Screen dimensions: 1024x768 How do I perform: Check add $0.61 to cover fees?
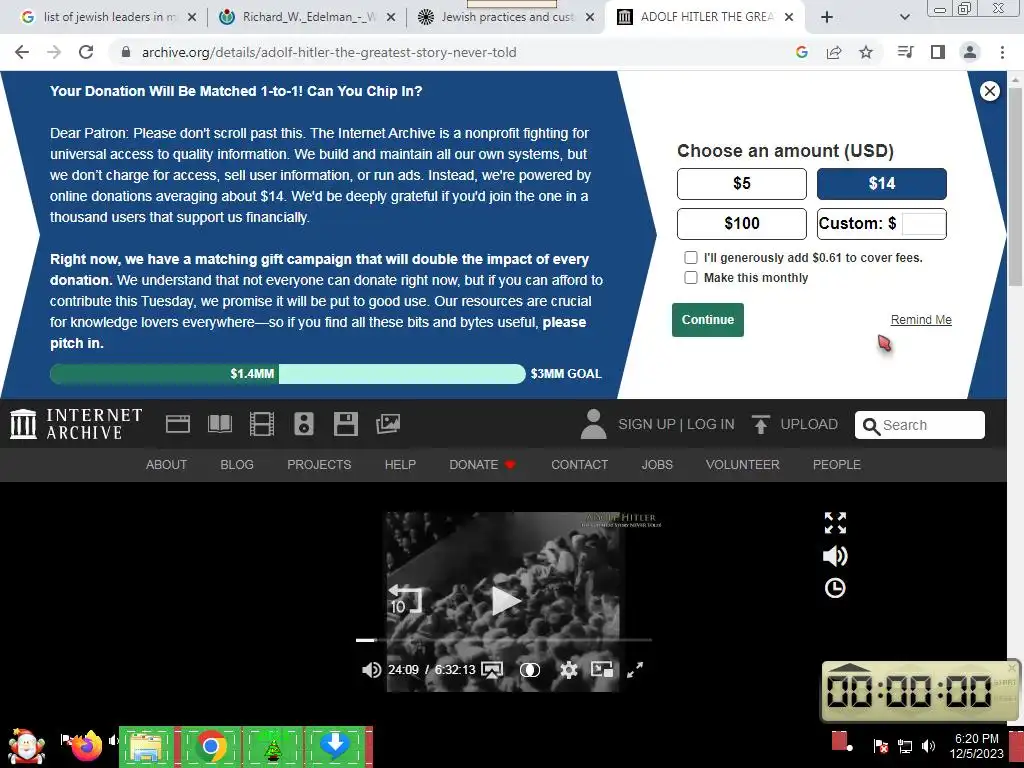tap(691, 258)
